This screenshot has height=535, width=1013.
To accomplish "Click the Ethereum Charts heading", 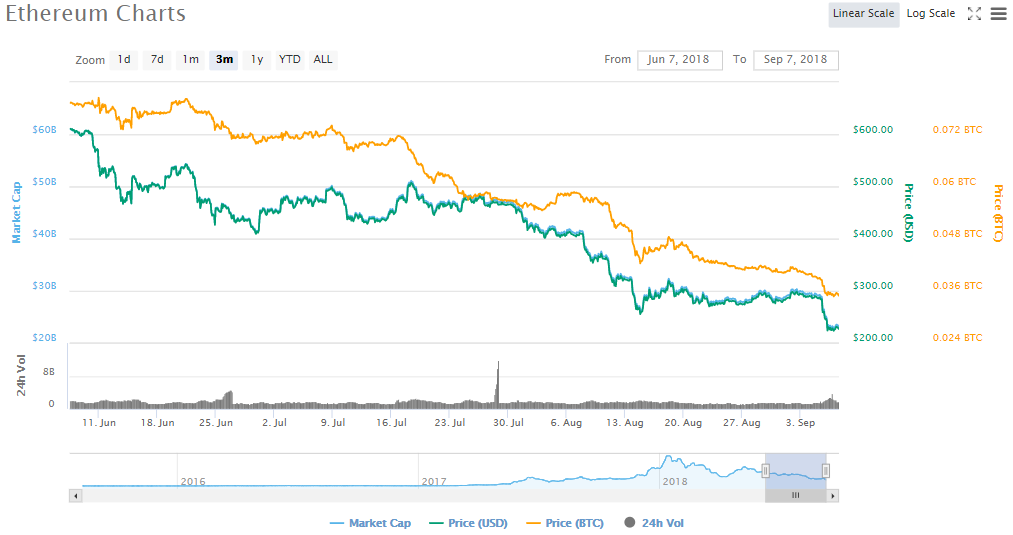I will pyautogui.click(x=96, y=14).
